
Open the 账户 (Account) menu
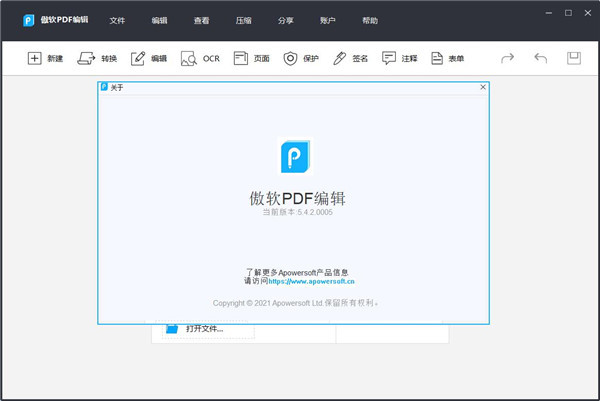(328, 21)
